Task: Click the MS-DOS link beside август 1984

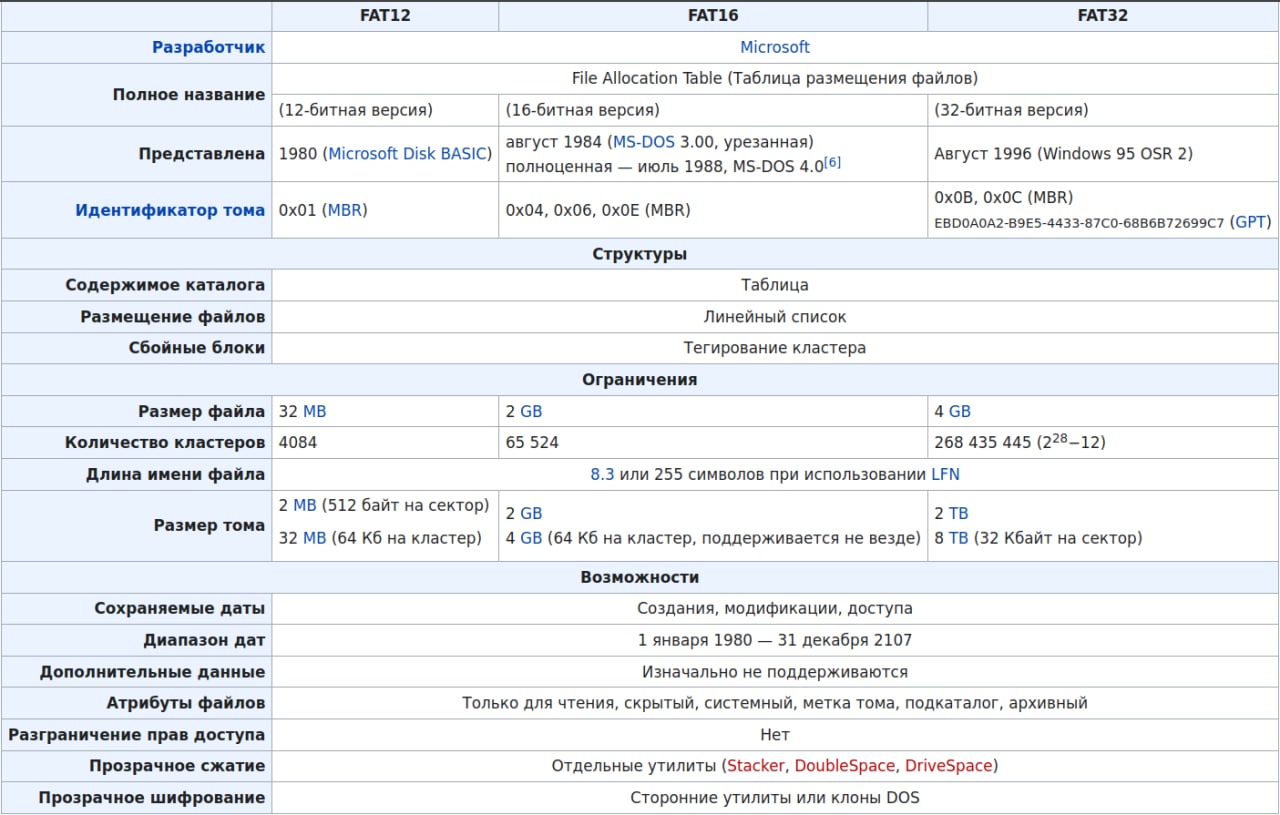Action: [x=644, y=142]
